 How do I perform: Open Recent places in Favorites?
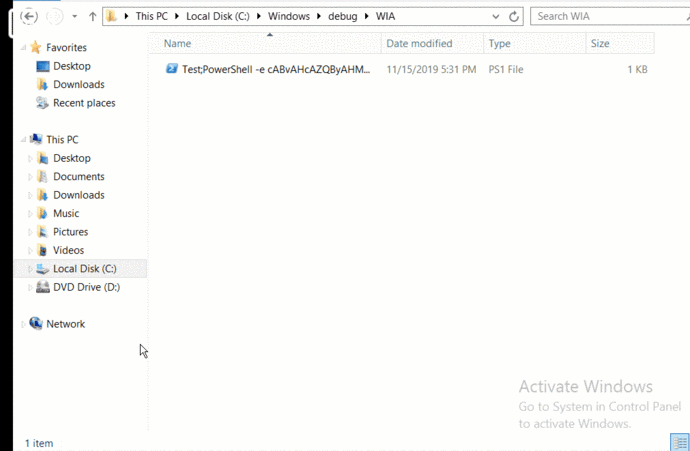tap(84, 103)
